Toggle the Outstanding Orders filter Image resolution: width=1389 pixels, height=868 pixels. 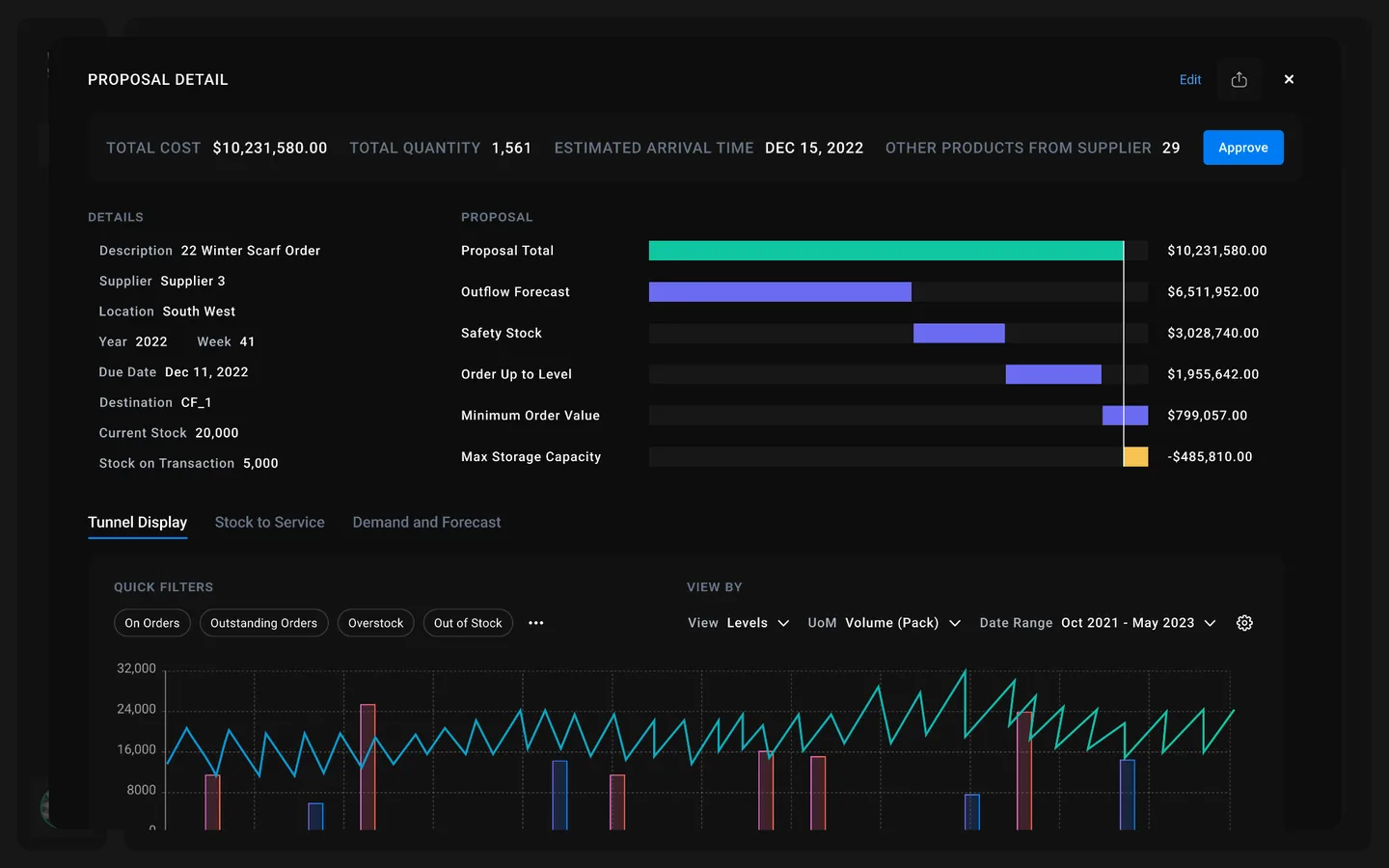(263, 623)
